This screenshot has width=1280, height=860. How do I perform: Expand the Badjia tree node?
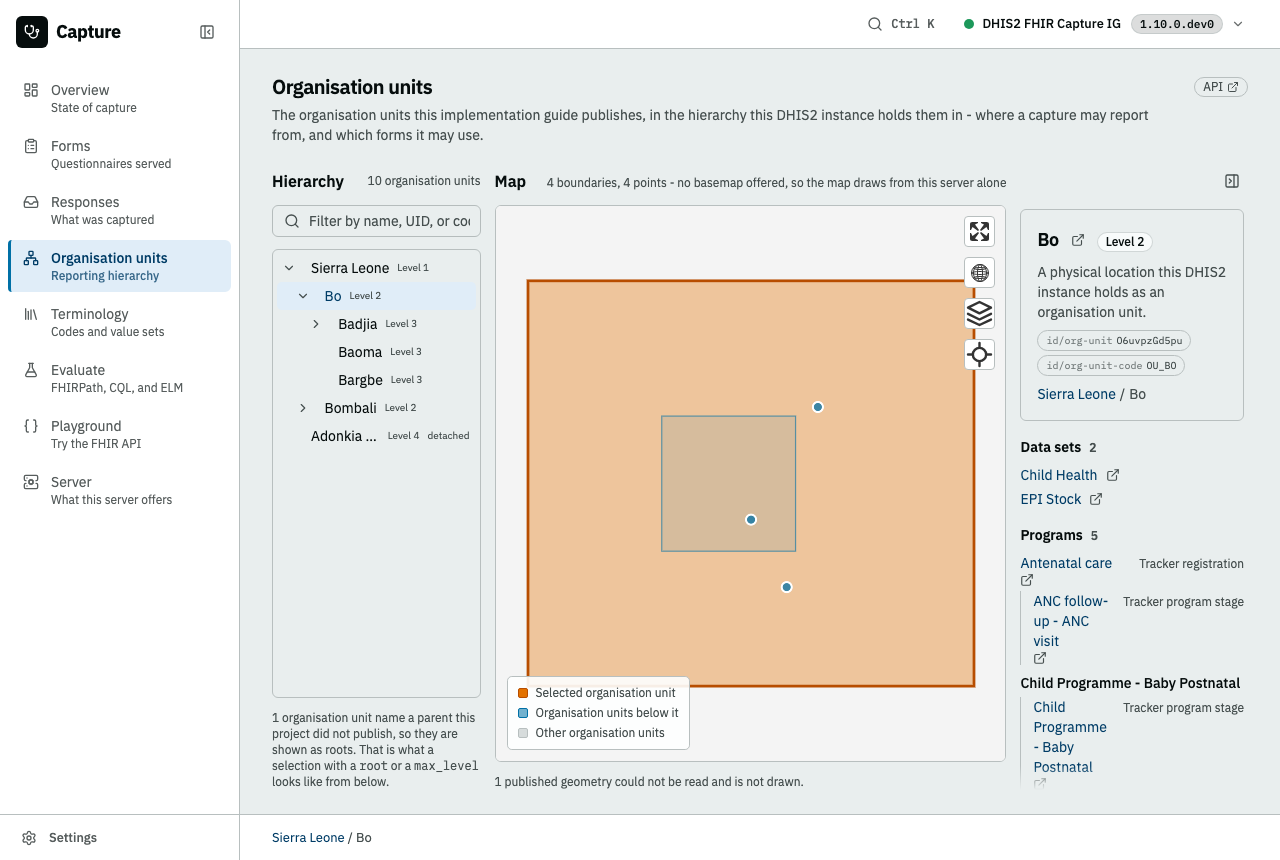point(316,324)
